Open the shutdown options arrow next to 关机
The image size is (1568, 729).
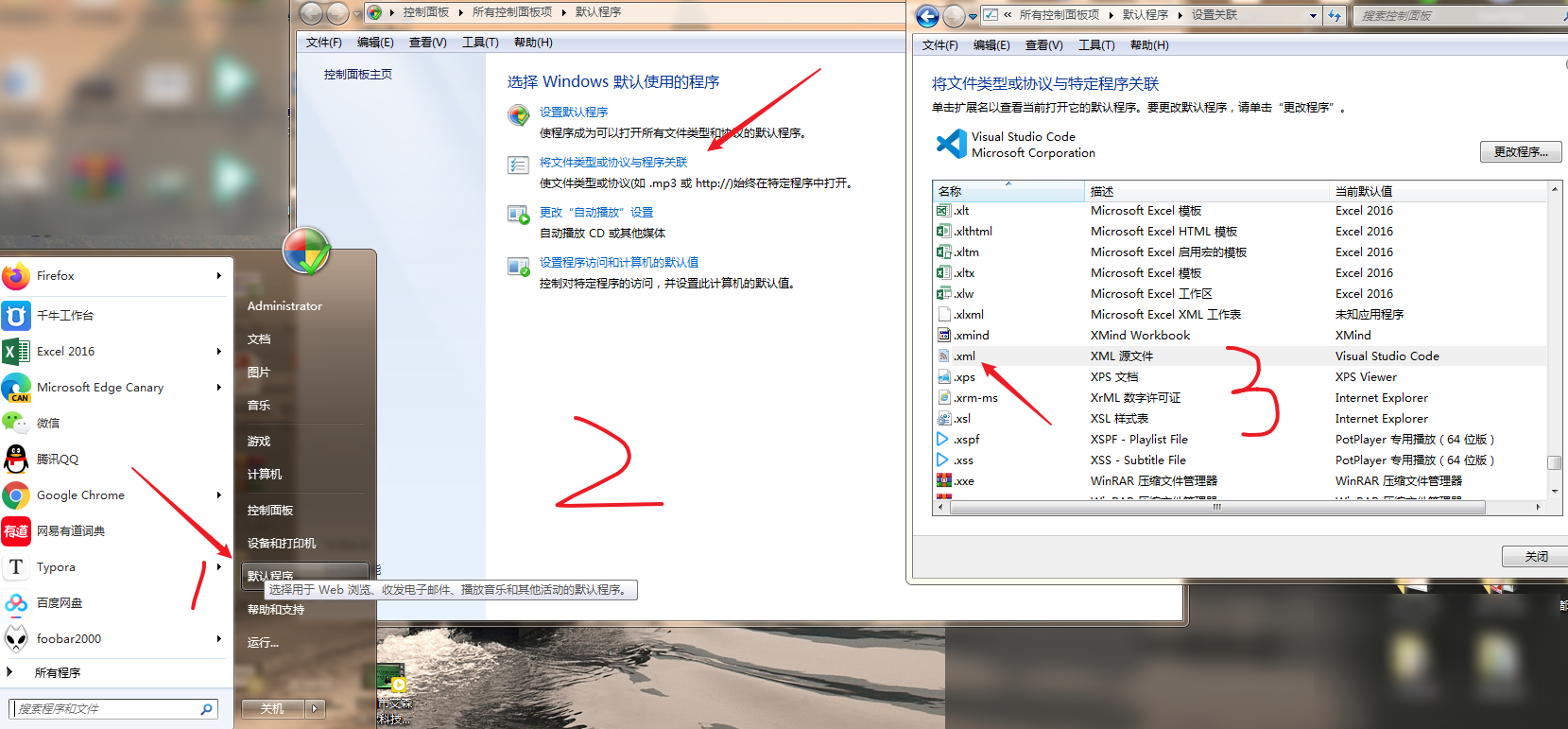tap(315, 708)
